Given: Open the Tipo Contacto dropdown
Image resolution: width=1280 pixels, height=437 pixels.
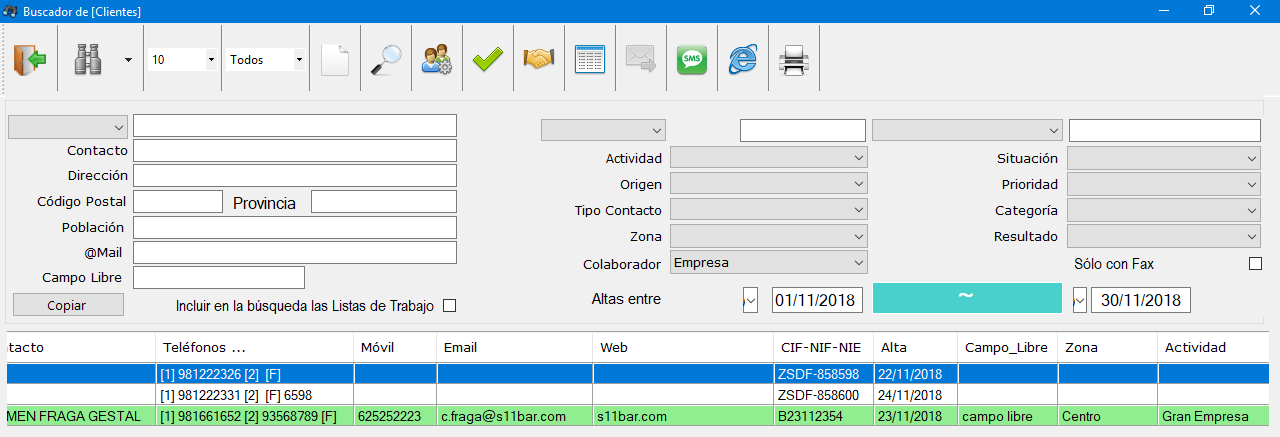Looking at the screenshot, I should (769, 210).
